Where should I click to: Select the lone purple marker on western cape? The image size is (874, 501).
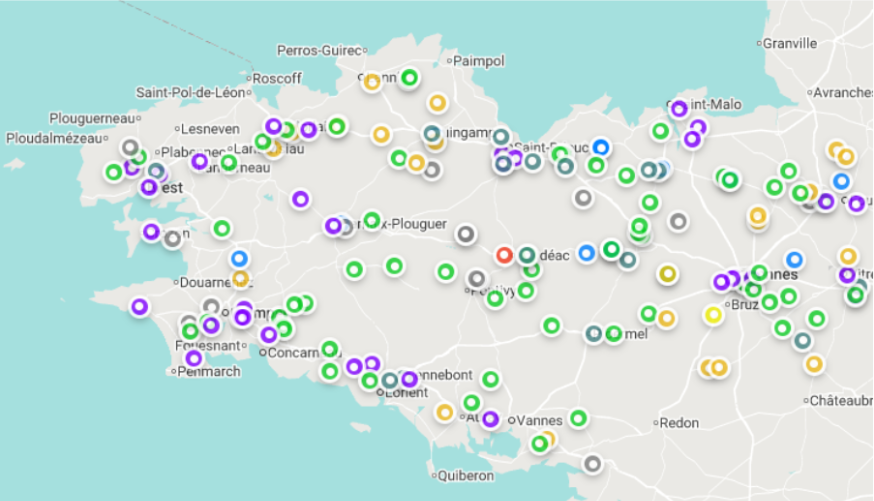coord(140,307)
